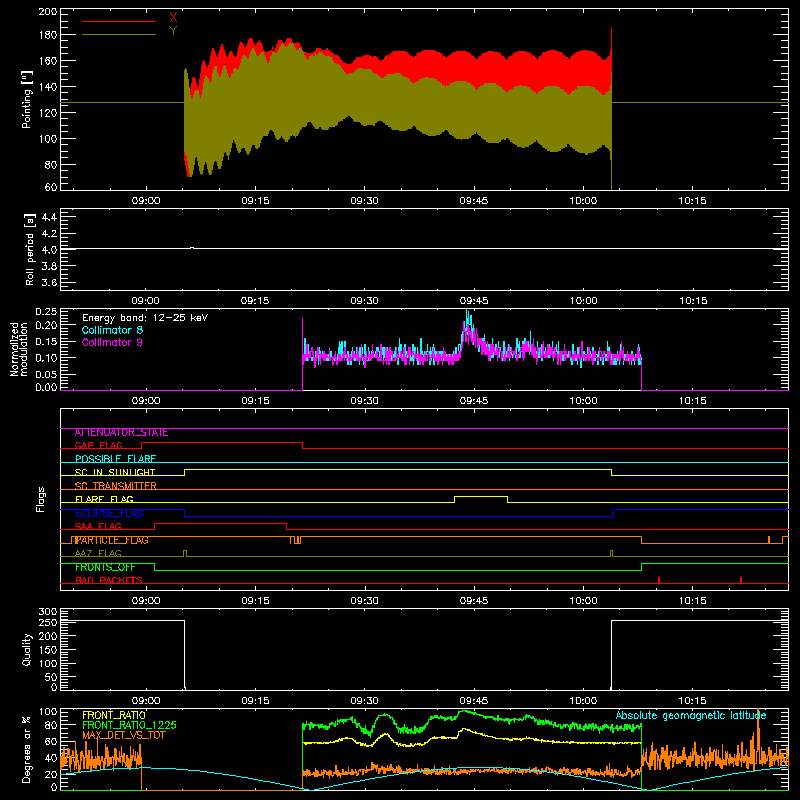Select the red X legend line sample
800x800 pixels.
point(119,21)
